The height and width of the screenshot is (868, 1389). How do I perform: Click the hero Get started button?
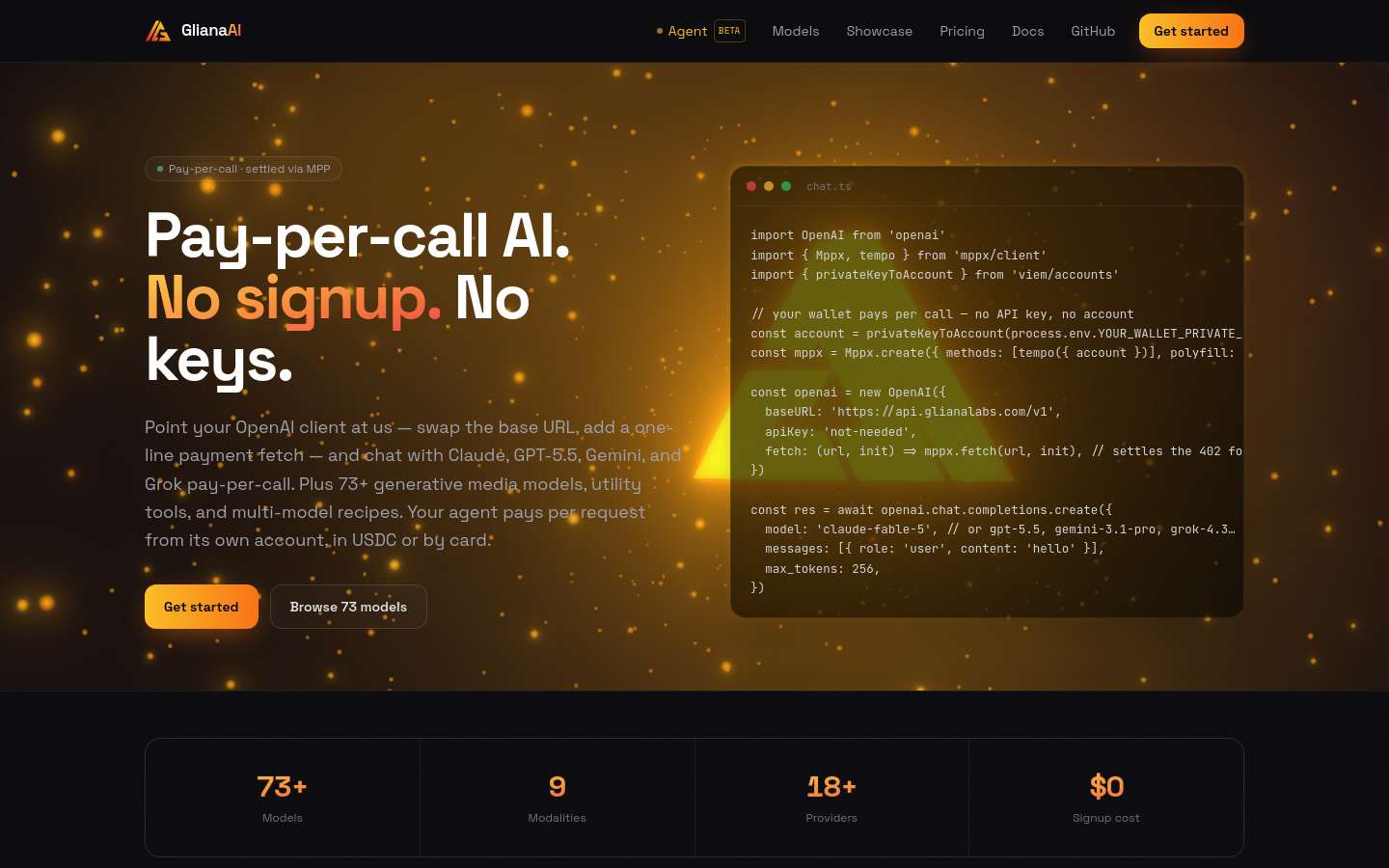202,607
